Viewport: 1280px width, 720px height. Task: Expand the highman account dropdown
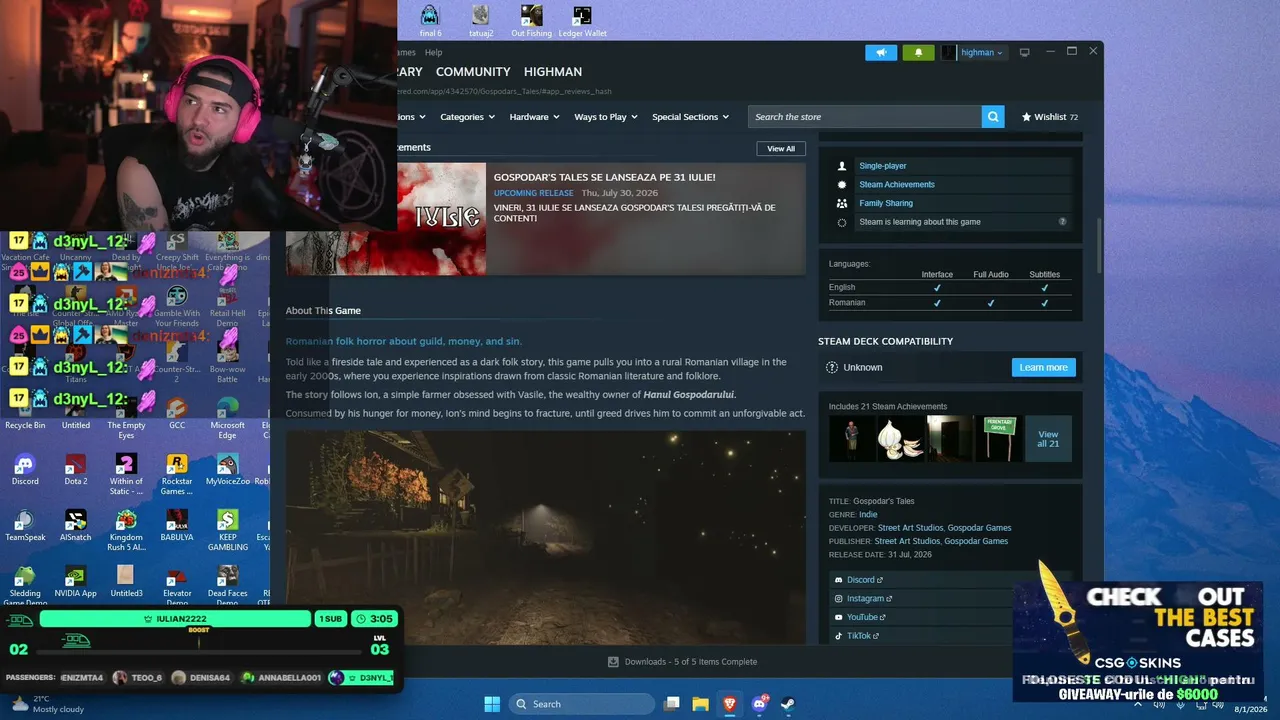982,53
